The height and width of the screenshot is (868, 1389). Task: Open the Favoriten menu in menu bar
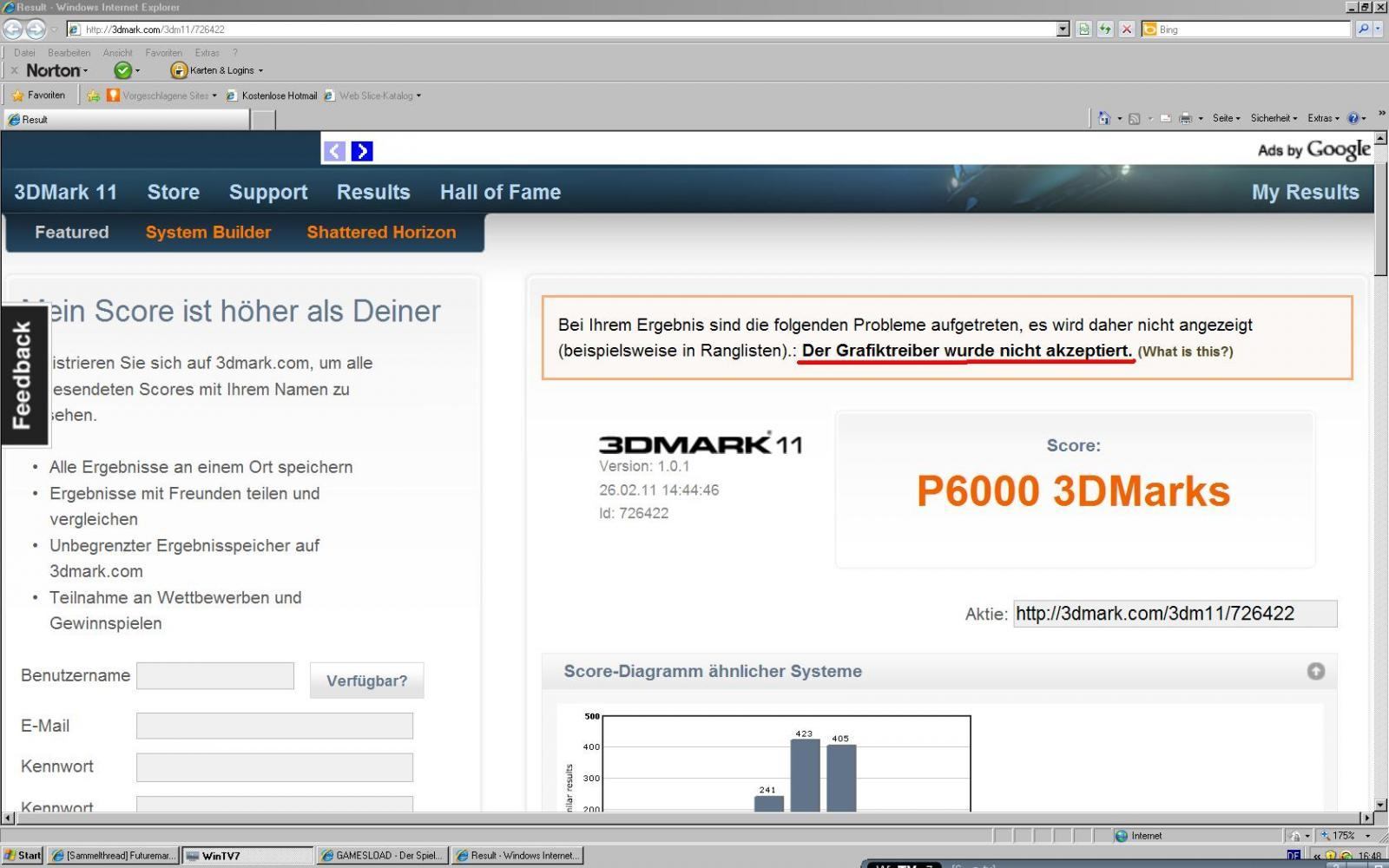click(163, 53)
